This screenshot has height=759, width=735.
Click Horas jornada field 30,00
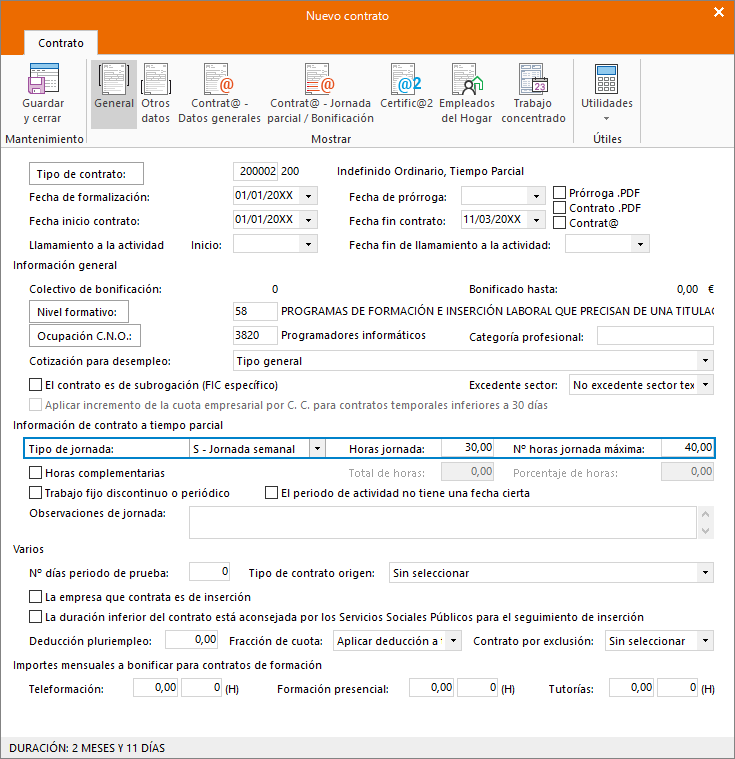(467, 448)
